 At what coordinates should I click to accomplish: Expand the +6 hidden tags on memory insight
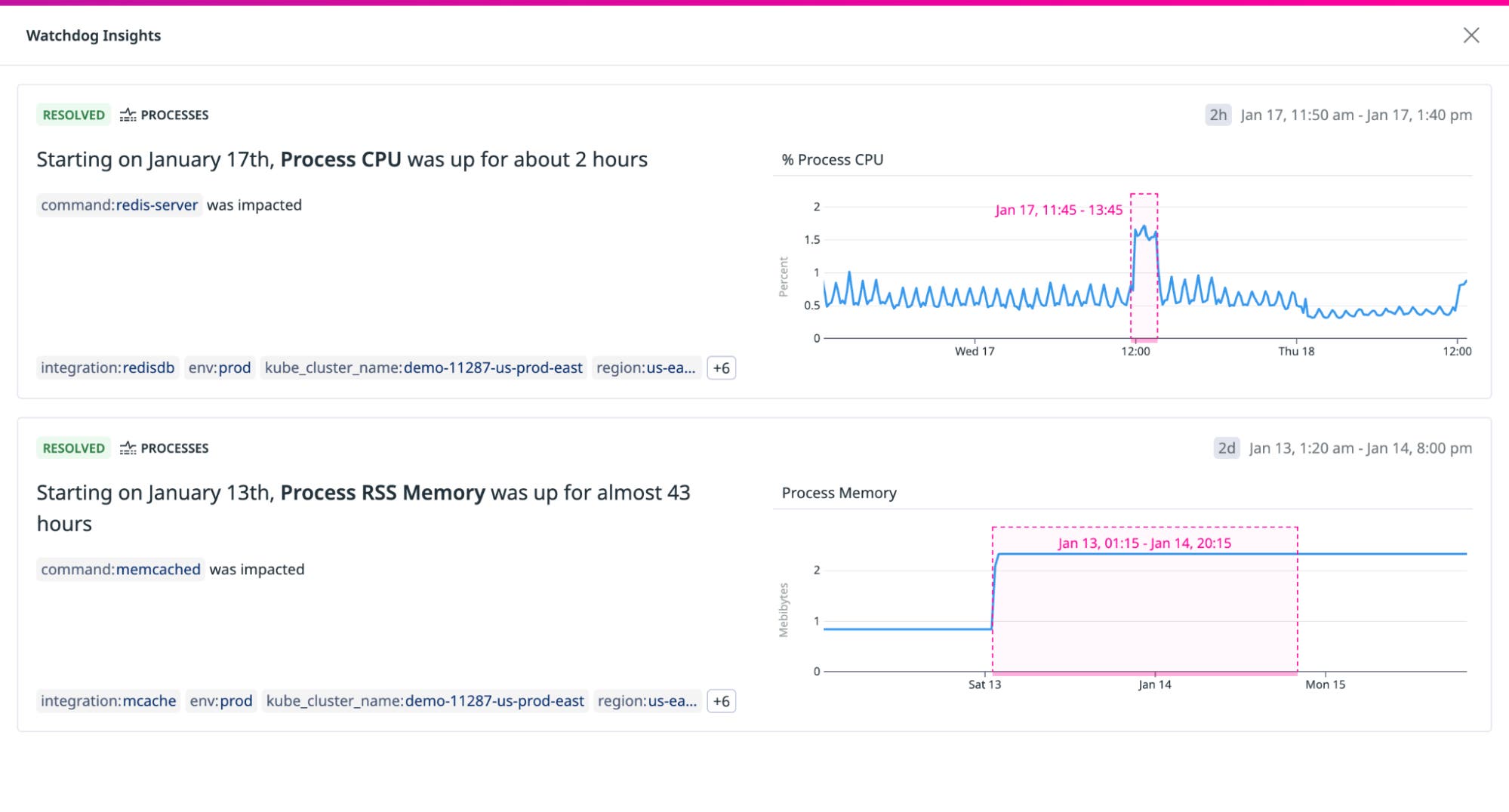pos(720,701)
